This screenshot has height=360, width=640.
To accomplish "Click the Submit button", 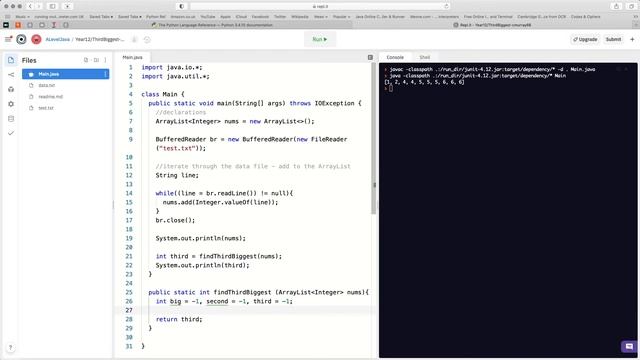I will pyautogui.click(x=613, y=39).
